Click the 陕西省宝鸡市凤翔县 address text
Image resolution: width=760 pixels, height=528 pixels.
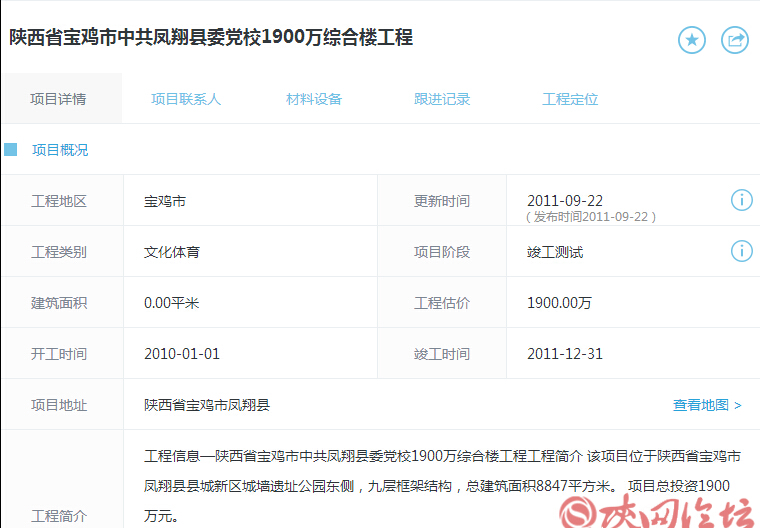pos(207,405)
